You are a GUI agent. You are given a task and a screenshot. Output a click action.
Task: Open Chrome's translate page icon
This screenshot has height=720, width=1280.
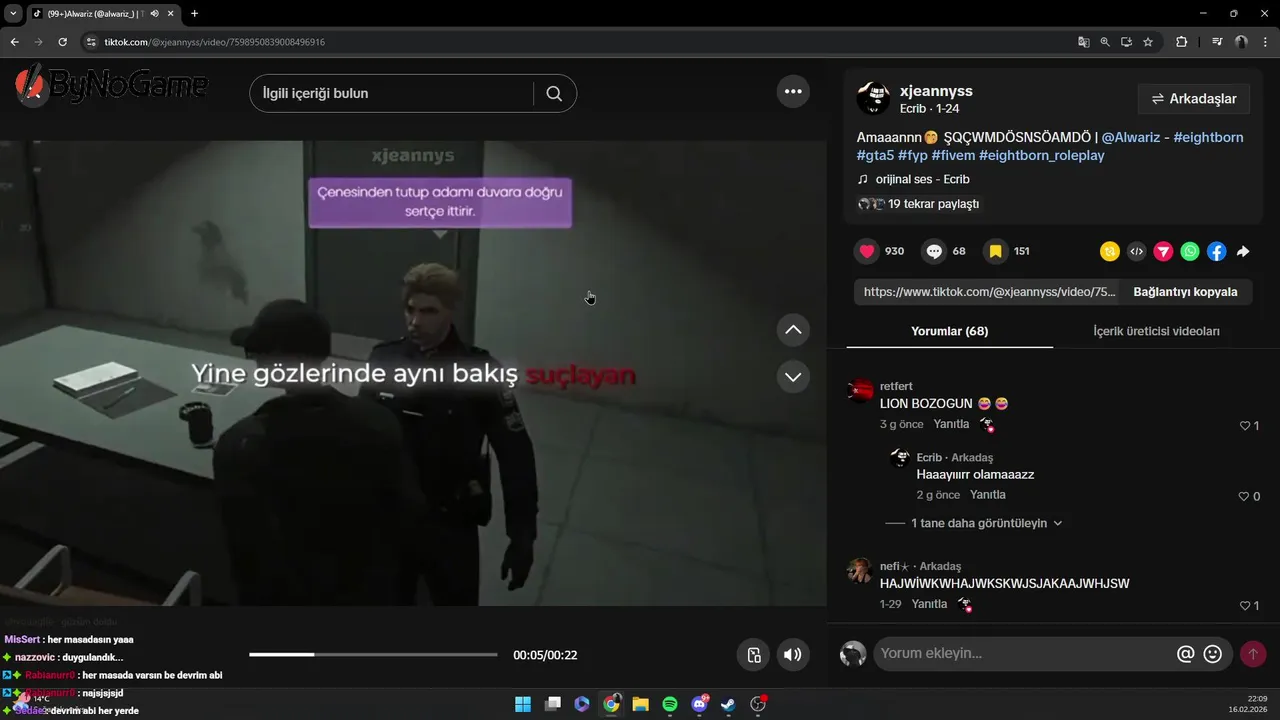click(1084, 42)
